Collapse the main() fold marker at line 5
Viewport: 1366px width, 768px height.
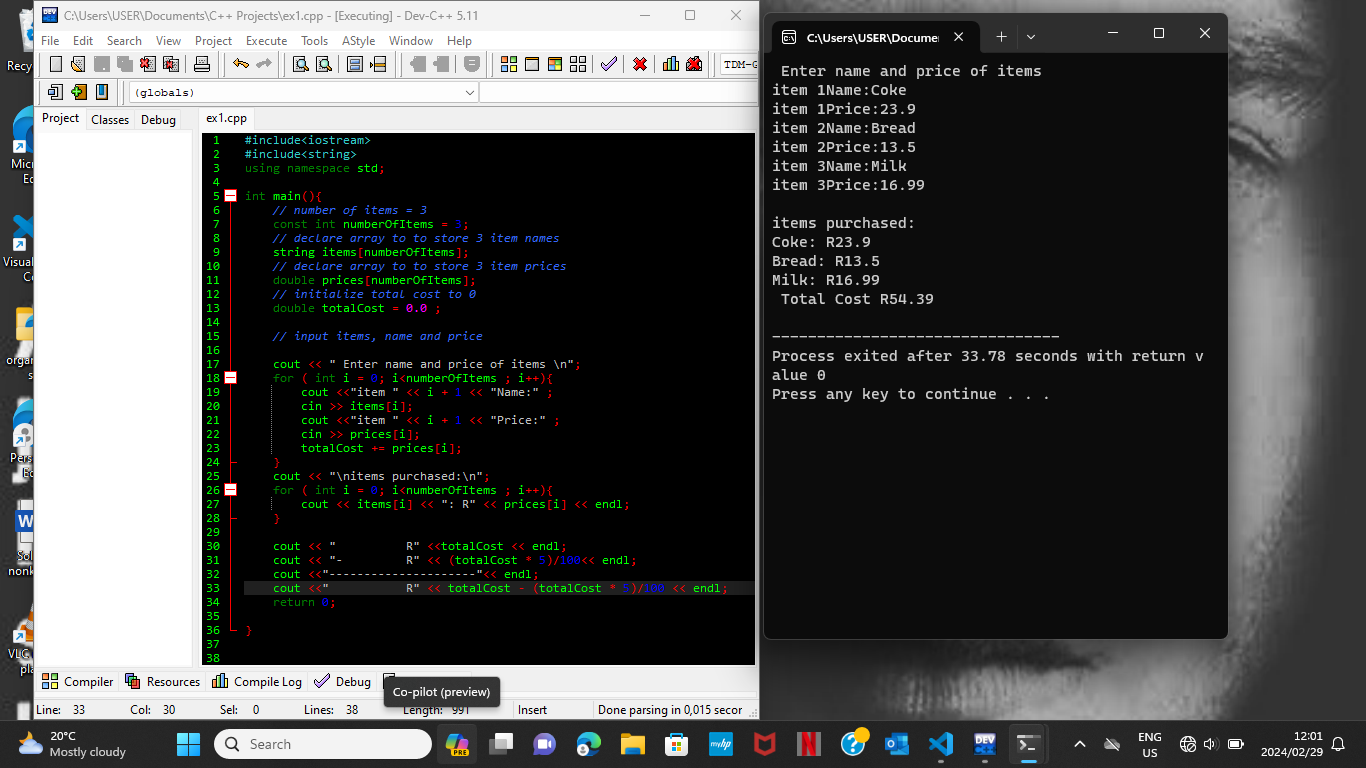point(230,196)
